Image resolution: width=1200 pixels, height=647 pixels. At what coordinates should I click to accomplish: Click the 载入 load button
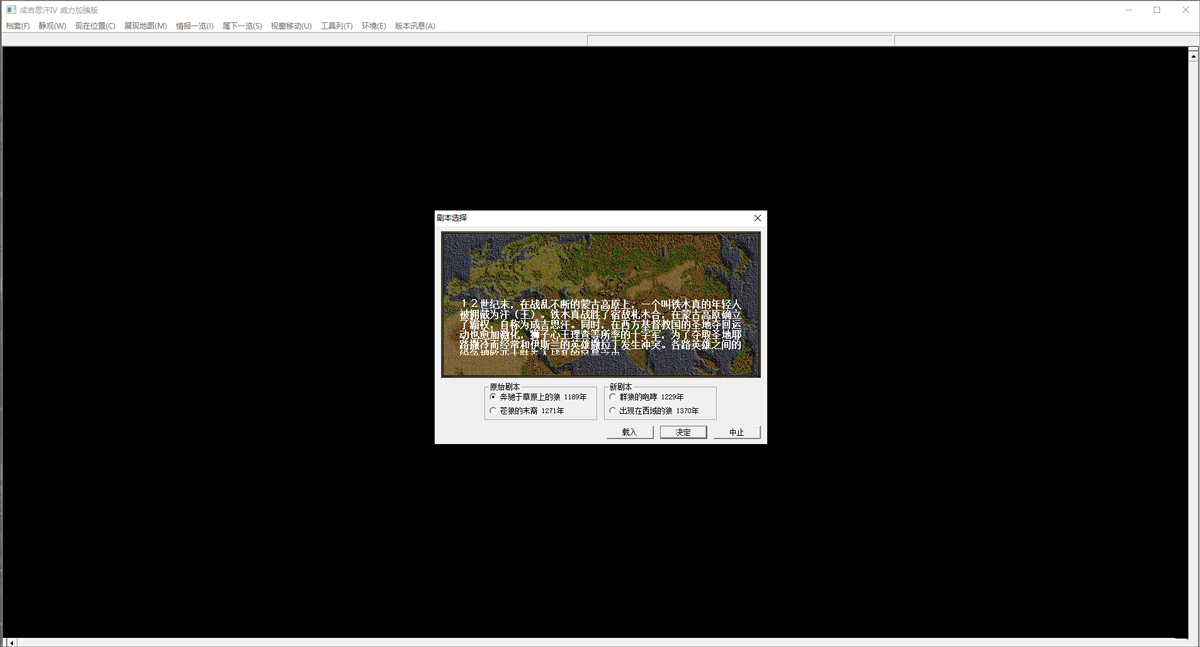tap(630, 432)
